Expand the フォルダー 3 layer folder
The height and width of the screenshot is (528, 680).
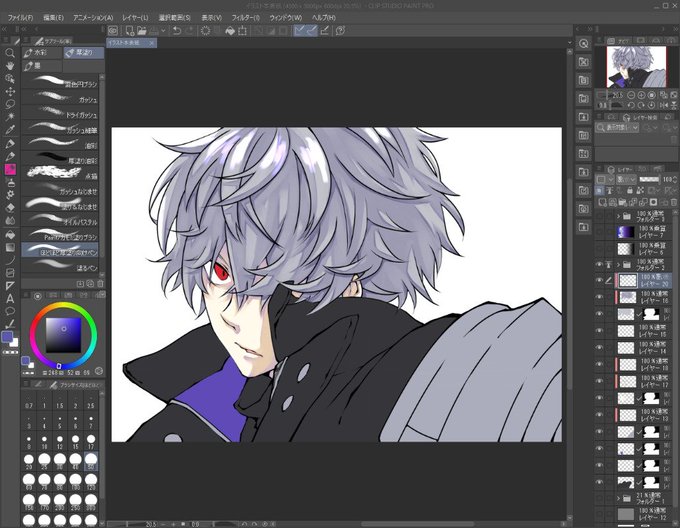tap(618, 215)
